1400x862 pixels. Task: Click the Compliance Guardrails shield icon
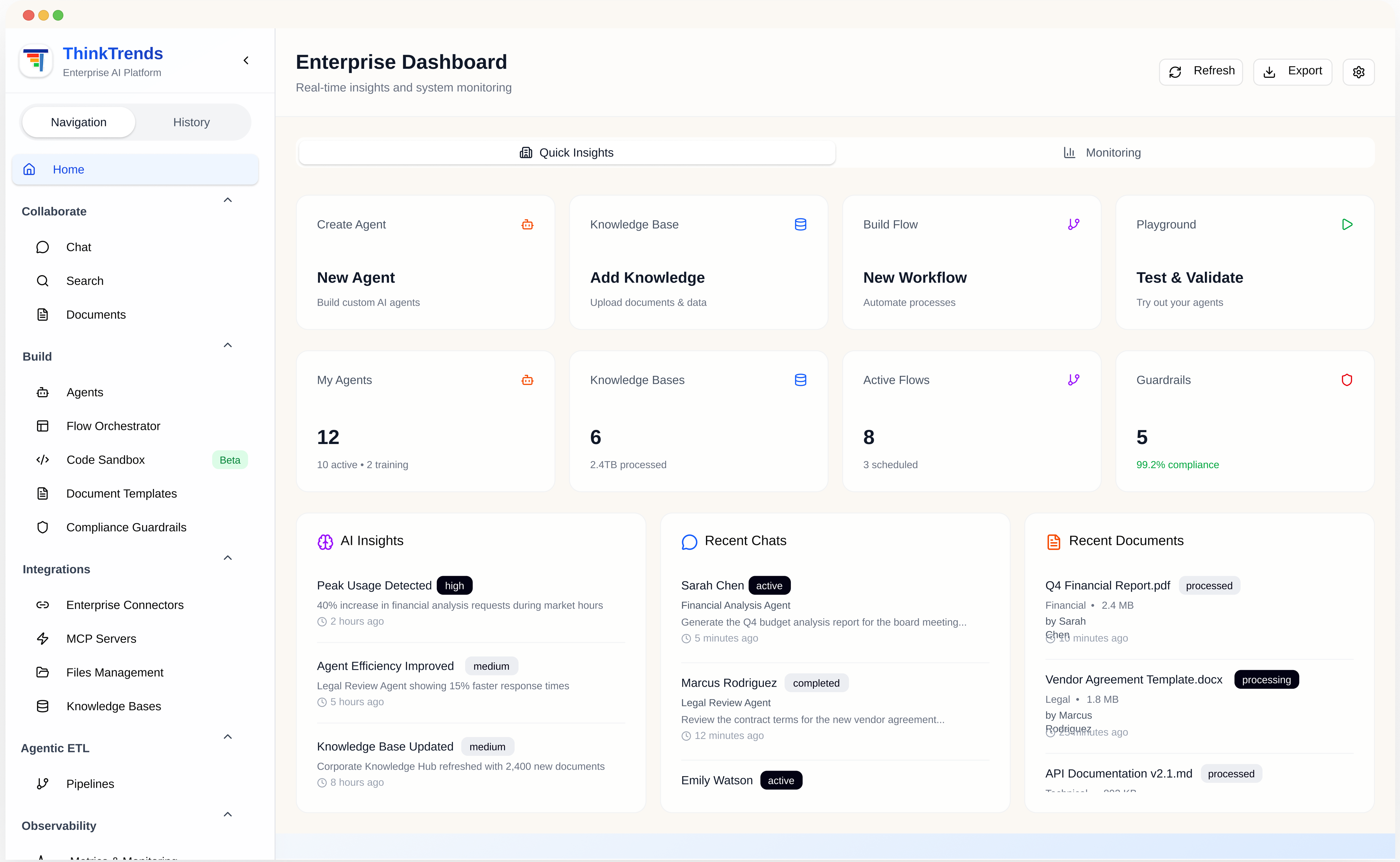pyautogui.click(x=43, y=527)
